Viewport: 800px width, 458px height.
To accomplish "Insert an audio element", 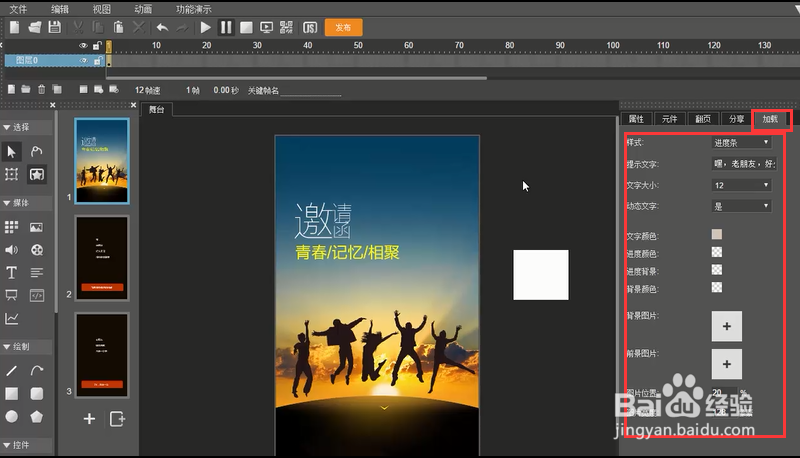I will coord(11,250).
